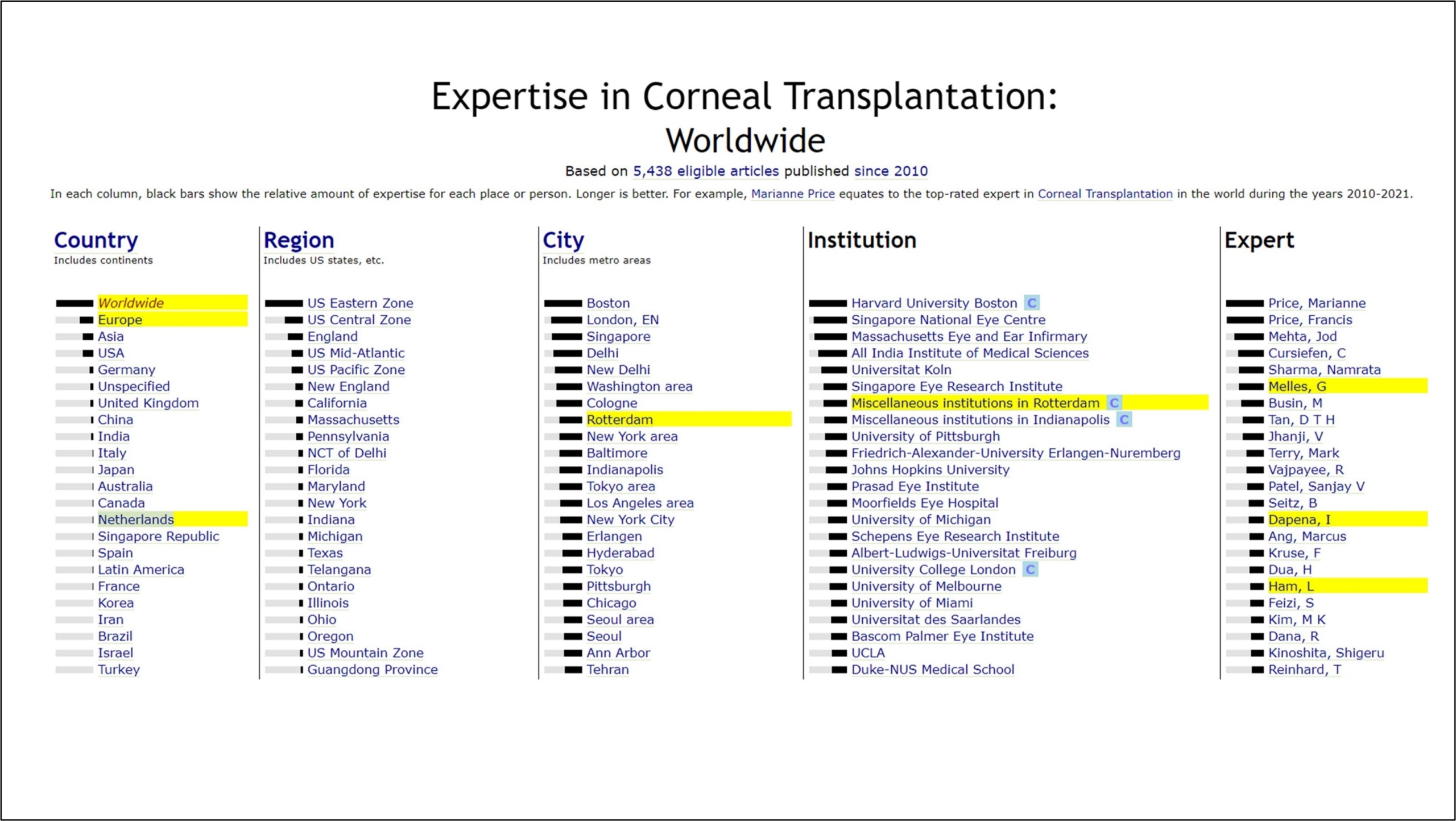Screen dimensions: 1456x821
Task: Select Guangdong Province region
Action: pos(373,670)
